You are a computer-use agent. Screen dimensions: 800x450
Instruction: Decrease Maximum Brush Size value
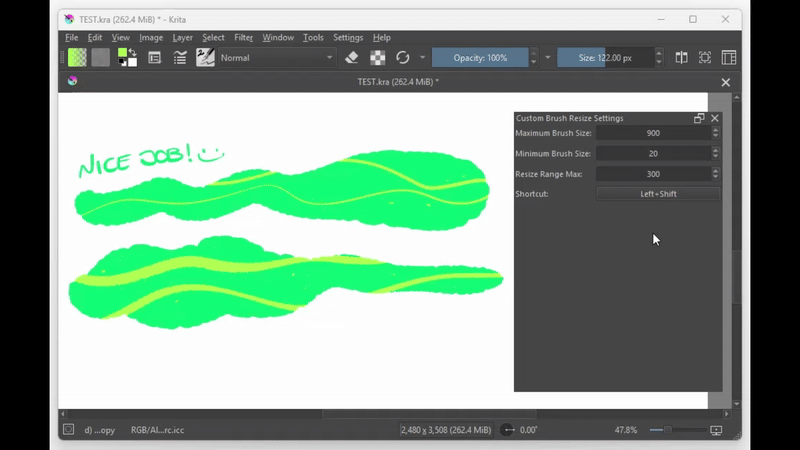coord(715,137)
